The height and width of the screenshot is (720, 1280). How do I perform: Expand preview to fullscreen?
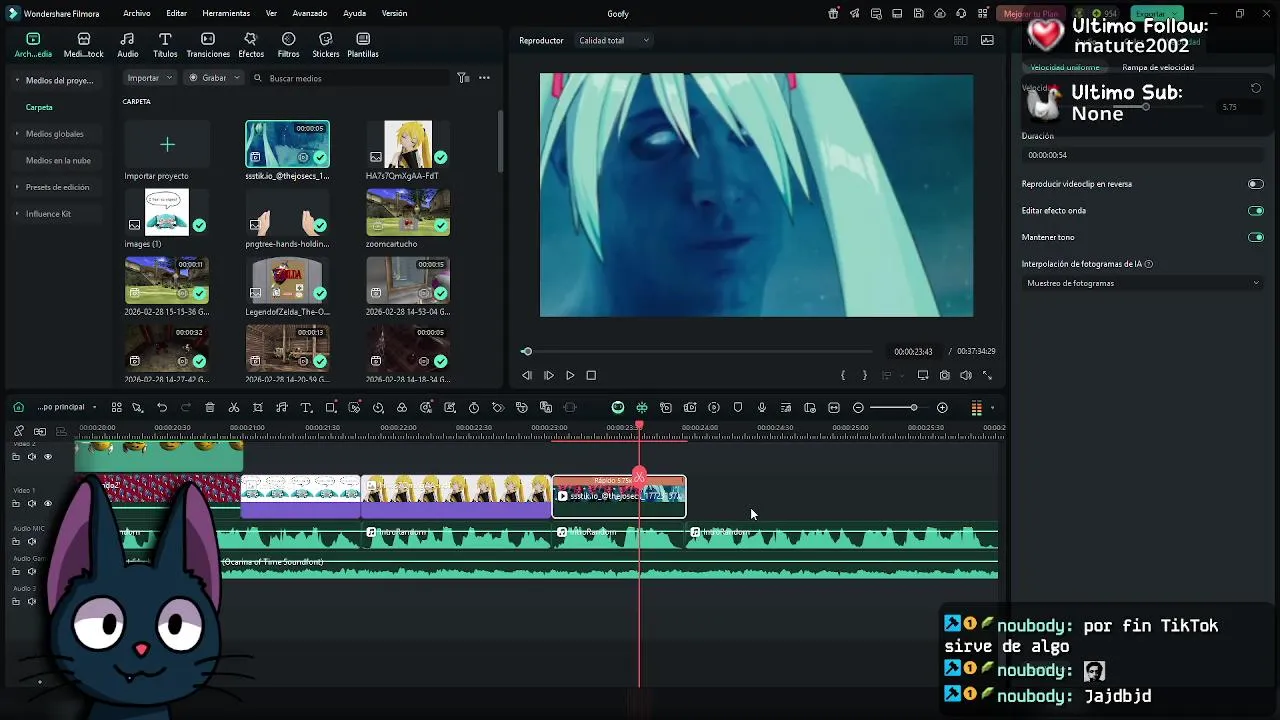click(x=988, y=376)
